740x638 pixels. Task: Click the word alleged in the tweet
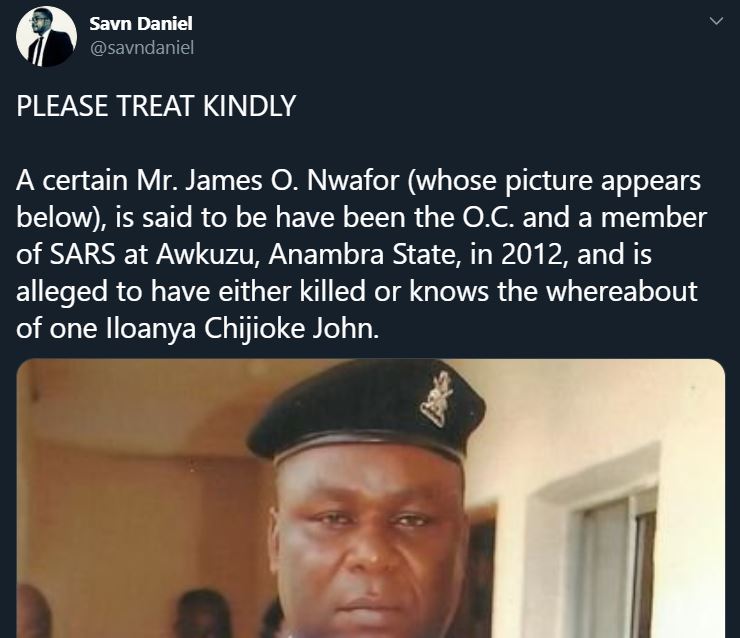pos(62,292)
